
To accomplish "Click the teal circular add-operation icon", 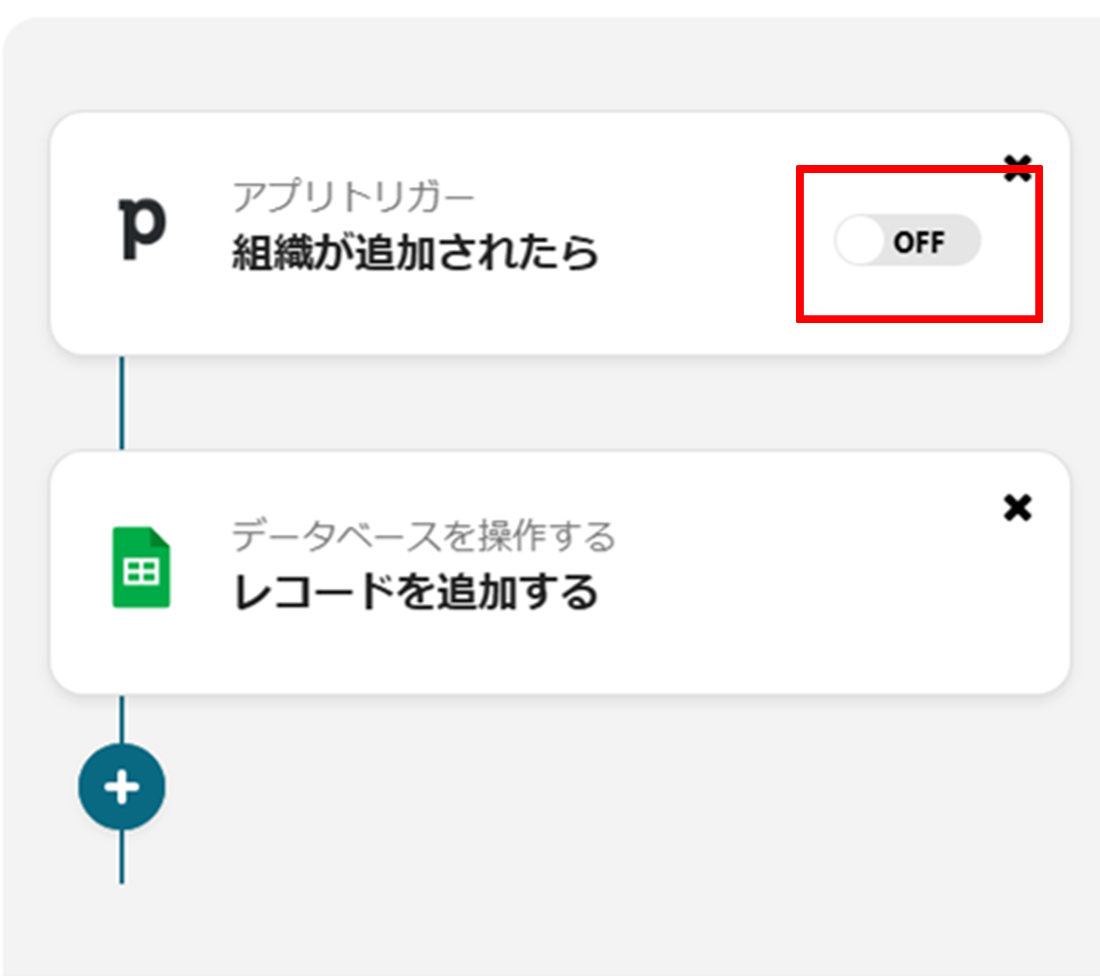I will [121, 786].
